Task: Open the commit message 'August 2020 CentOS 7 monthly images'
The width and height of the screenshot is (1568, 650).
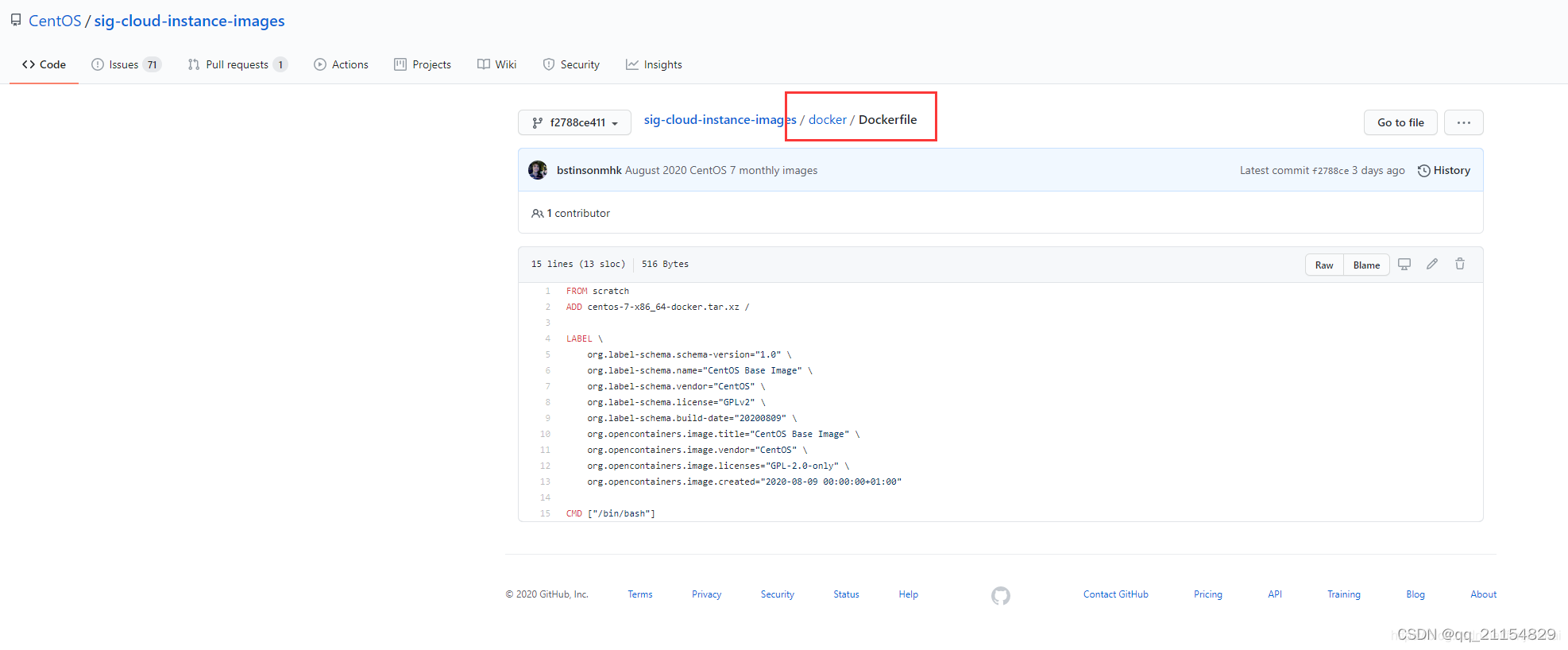Action: pyautogui.click(x=721, y=170)
